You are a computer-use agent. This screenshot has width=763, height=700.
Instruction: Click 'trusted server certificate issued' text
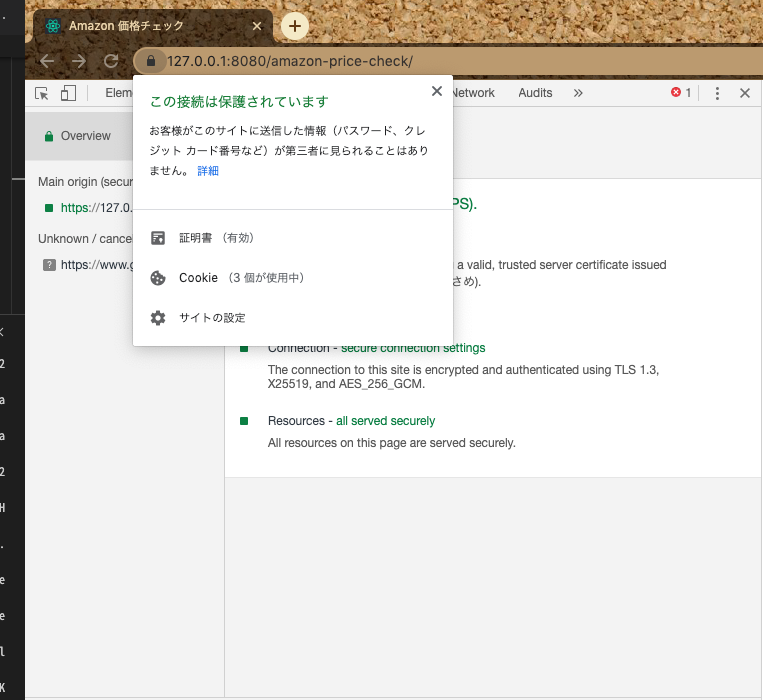point(582,265)
